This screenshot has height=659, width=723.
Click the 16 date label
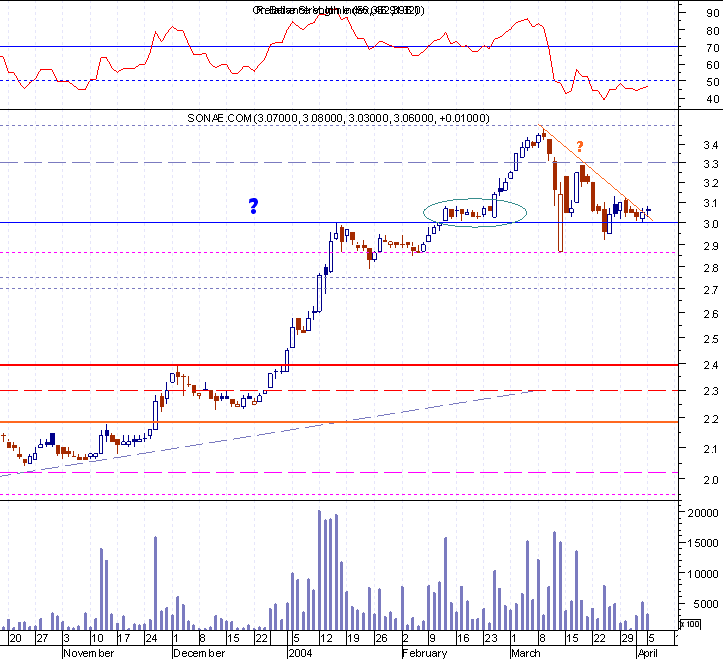(x=463, y=639)
